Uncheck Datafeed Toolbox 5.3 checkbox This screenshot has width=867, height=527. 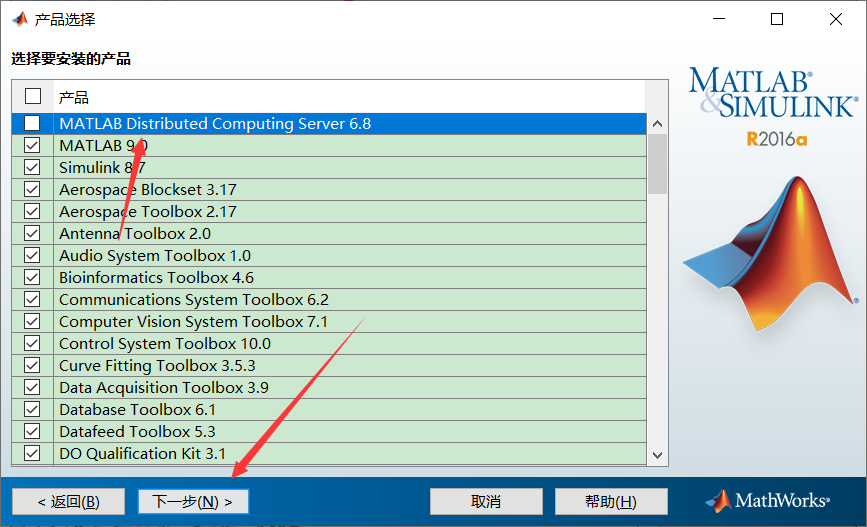click(x=32, y=431)
